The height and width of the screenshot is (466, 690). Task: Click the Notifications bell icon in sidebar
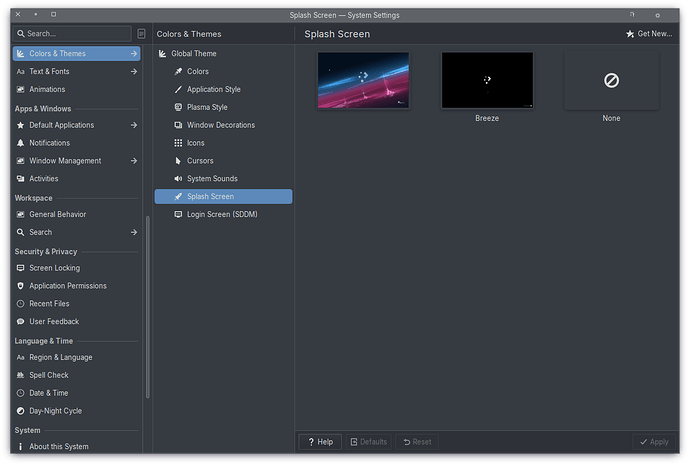tap(20, 143)
